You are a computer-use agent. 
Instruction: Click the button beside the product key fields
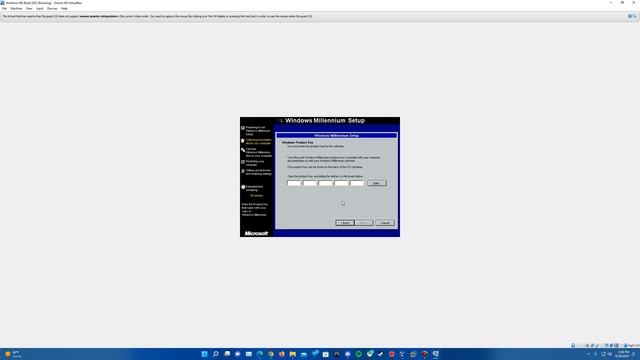376,183
